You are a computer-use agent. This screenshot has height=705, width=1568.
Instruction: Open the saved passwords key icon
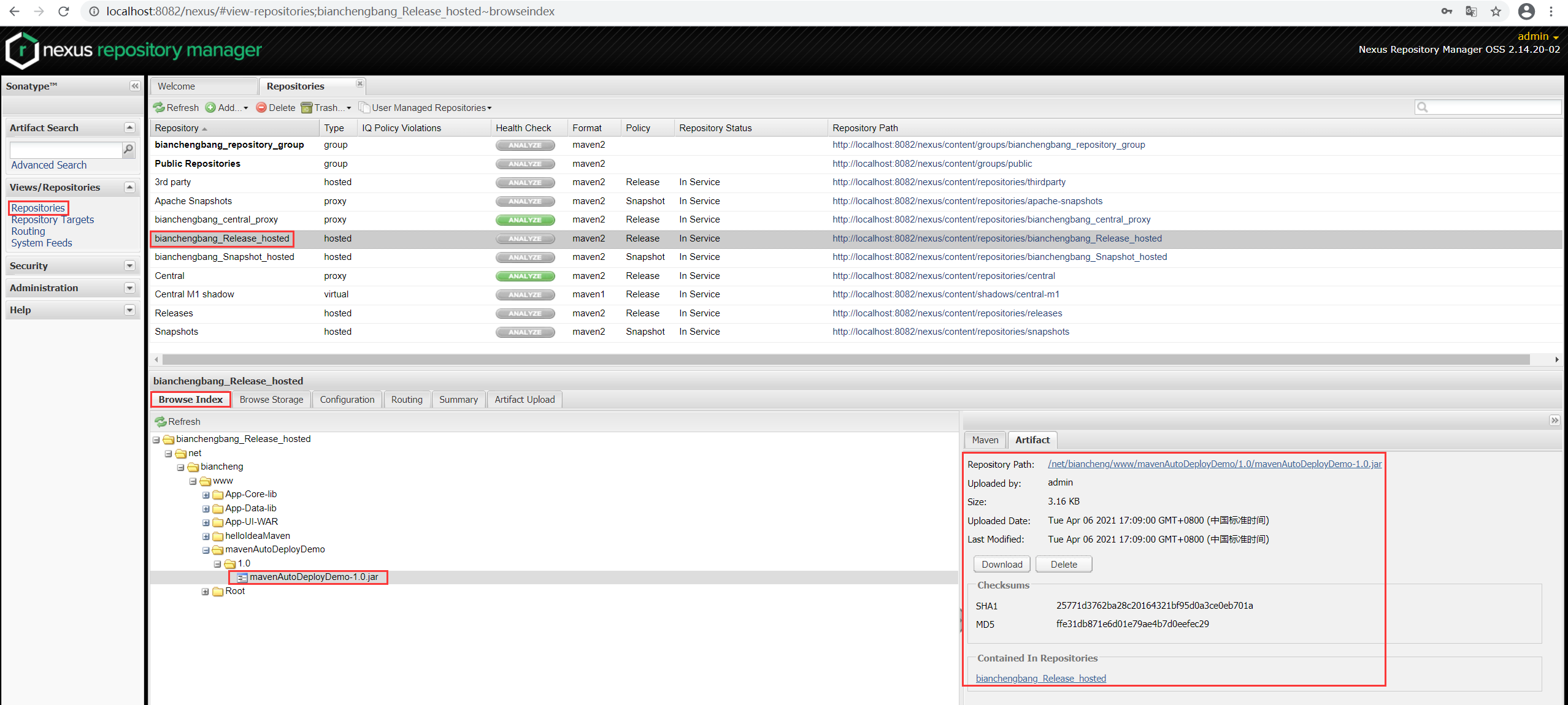point(1447,11)
